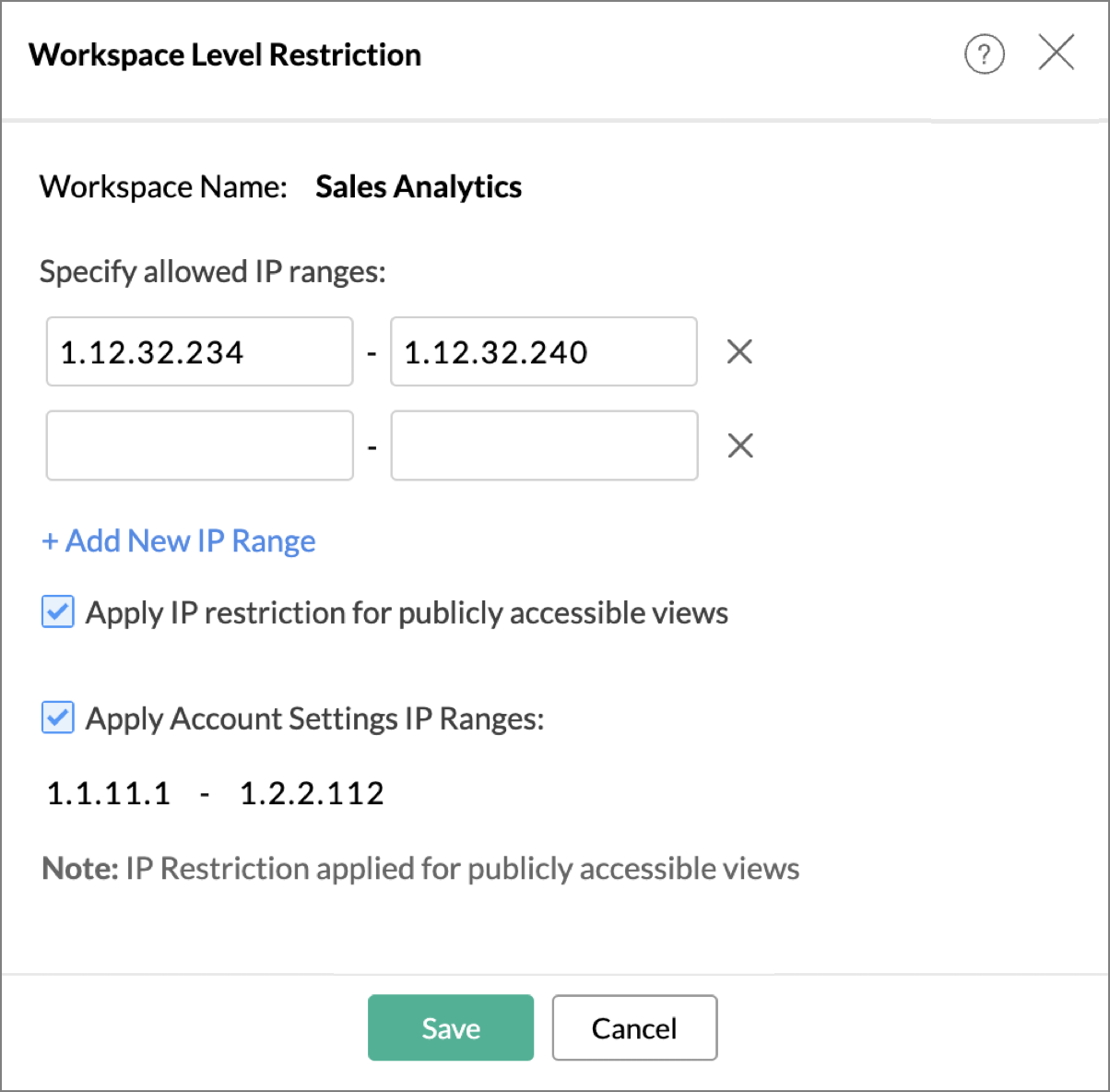Click the Workspace Level Restriction title

pyautogui.click(x=225, y=54)
